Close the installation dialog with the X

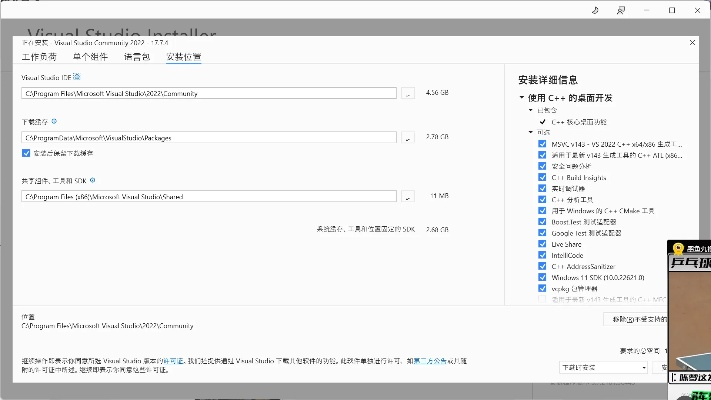point(692,43)
